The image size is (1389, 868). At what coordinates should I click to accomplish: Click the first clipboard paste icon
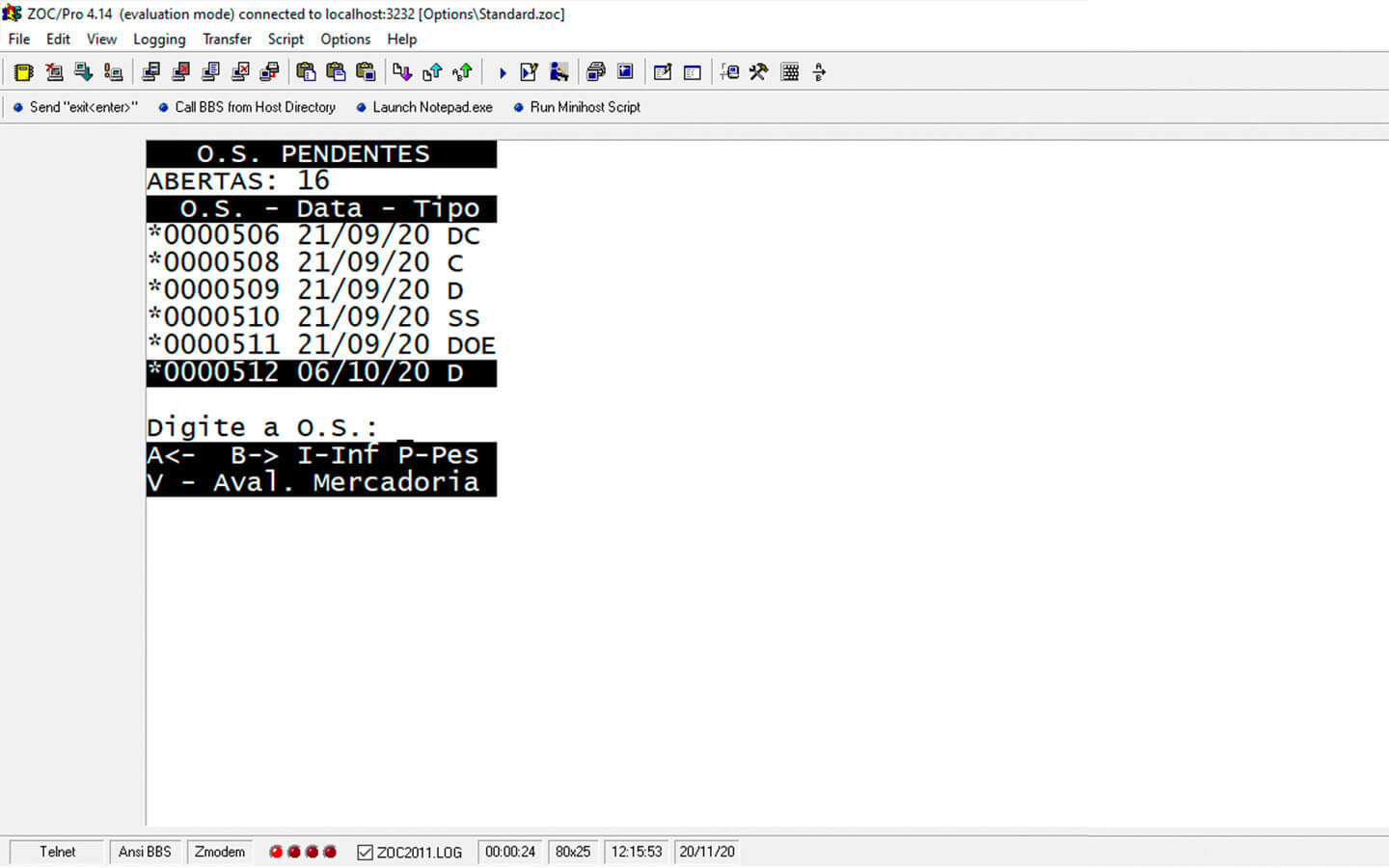click(x=306, y=72)
